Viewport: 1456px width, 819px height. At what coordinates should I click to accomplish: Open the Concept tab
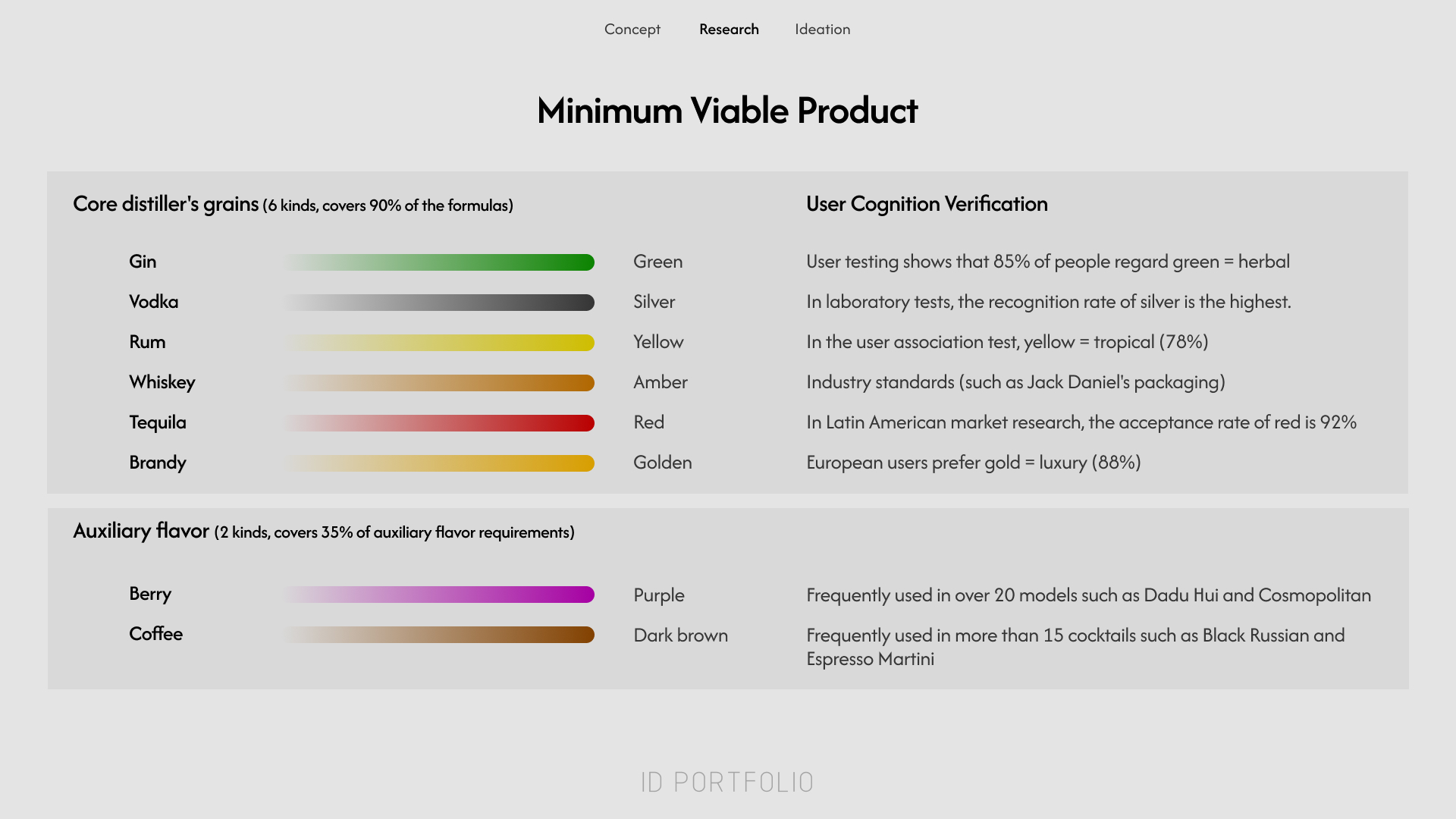[632, 30]
